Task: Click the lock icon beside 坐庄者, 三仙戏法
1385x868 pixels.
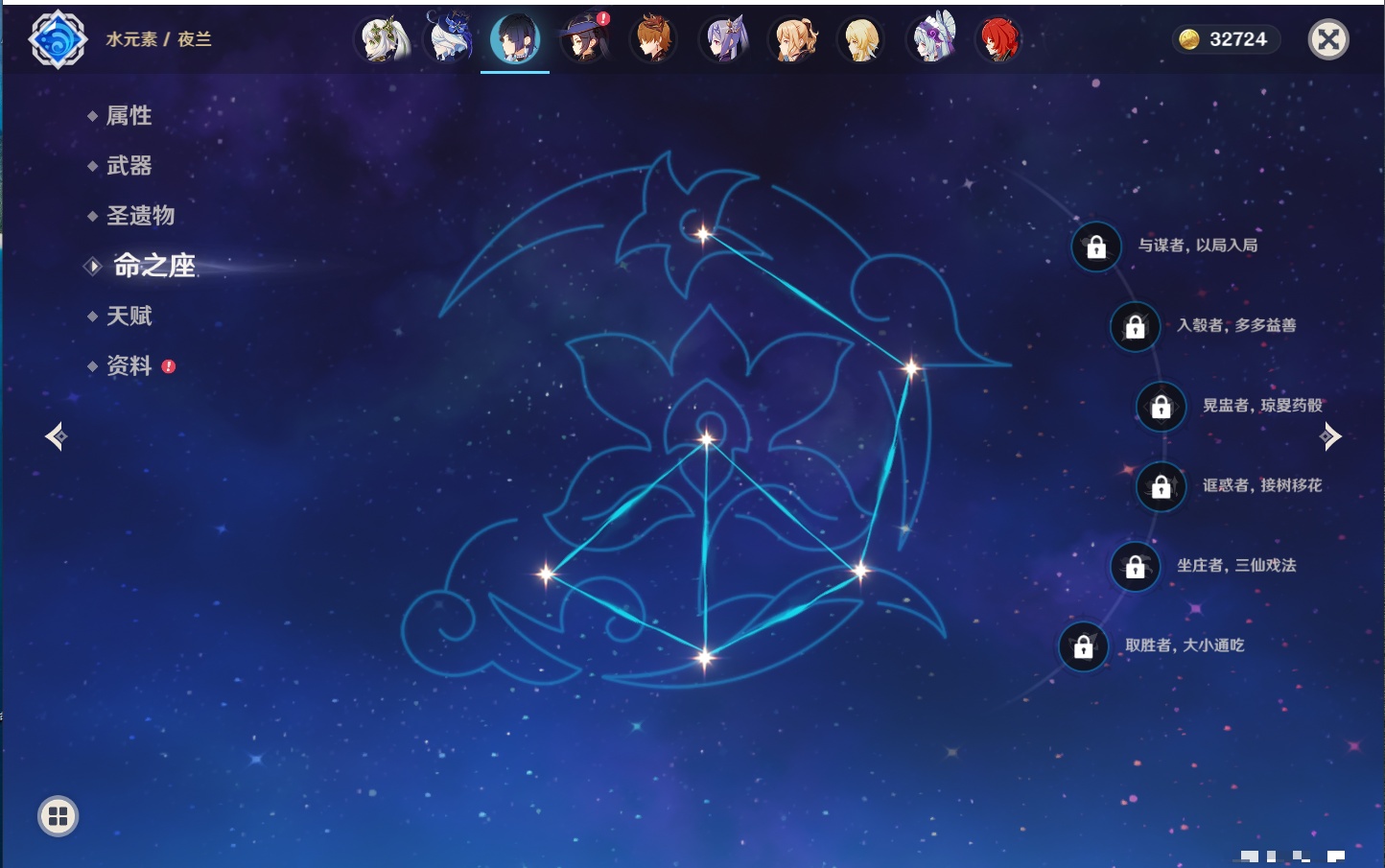Action: 1136,567
